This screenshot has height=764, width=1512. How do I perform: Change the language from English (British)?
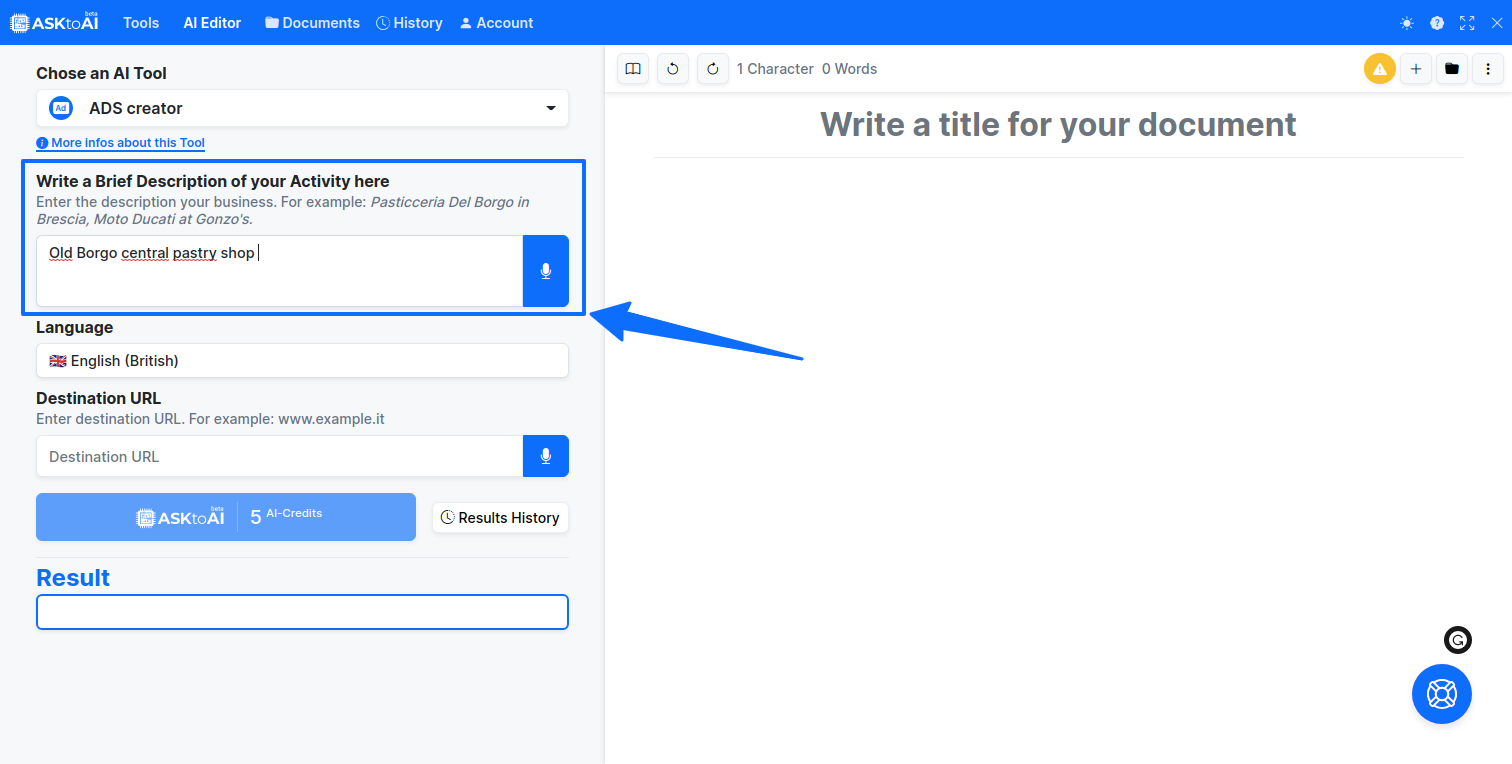pos(302,360)
